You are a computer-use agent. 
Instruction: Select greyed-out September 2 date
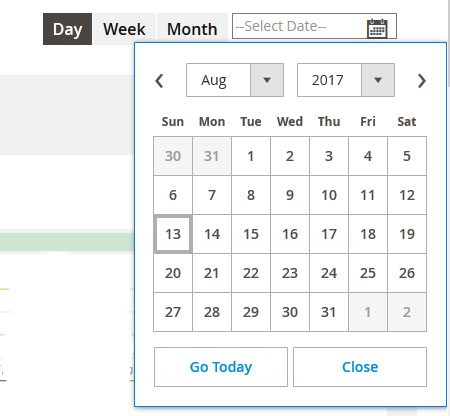coord(407,312)
